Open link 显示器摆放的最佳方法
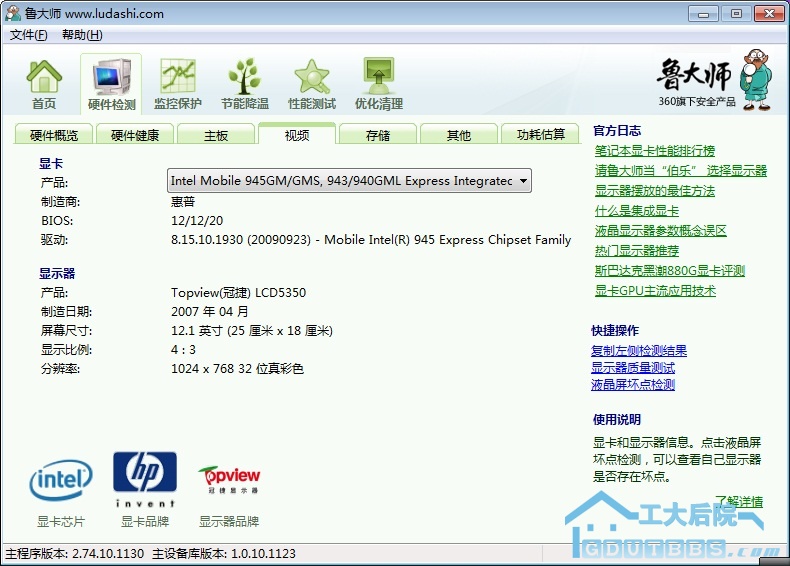Viewport: 790px width, 566px height. pyautogui.click(x=654, y=191)
